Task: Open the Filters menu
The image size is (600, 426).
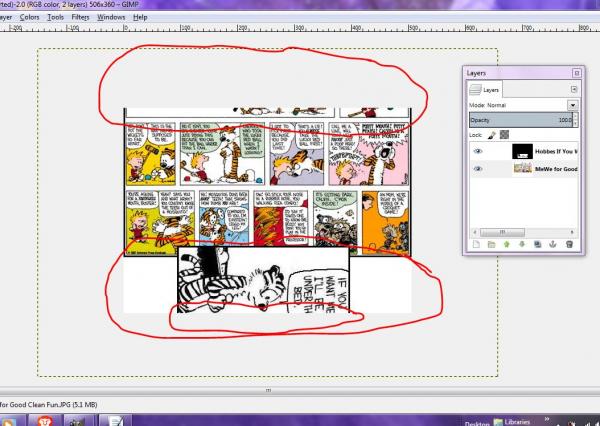Action: coord(80,17)
